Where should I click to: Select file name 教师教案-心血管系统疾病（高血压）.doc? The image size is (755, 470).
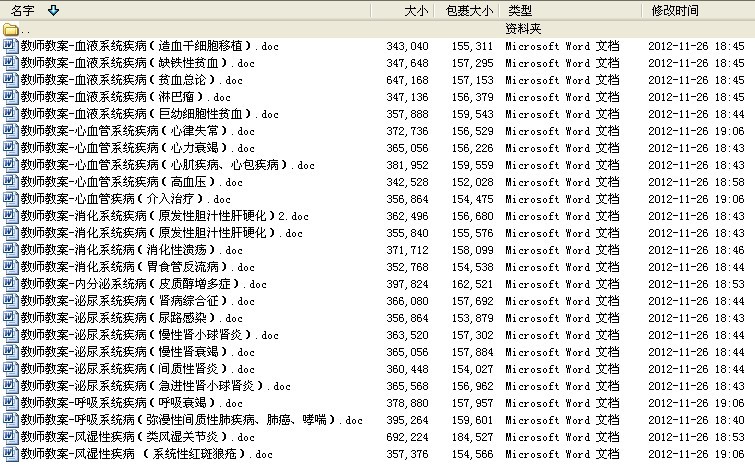131,182
